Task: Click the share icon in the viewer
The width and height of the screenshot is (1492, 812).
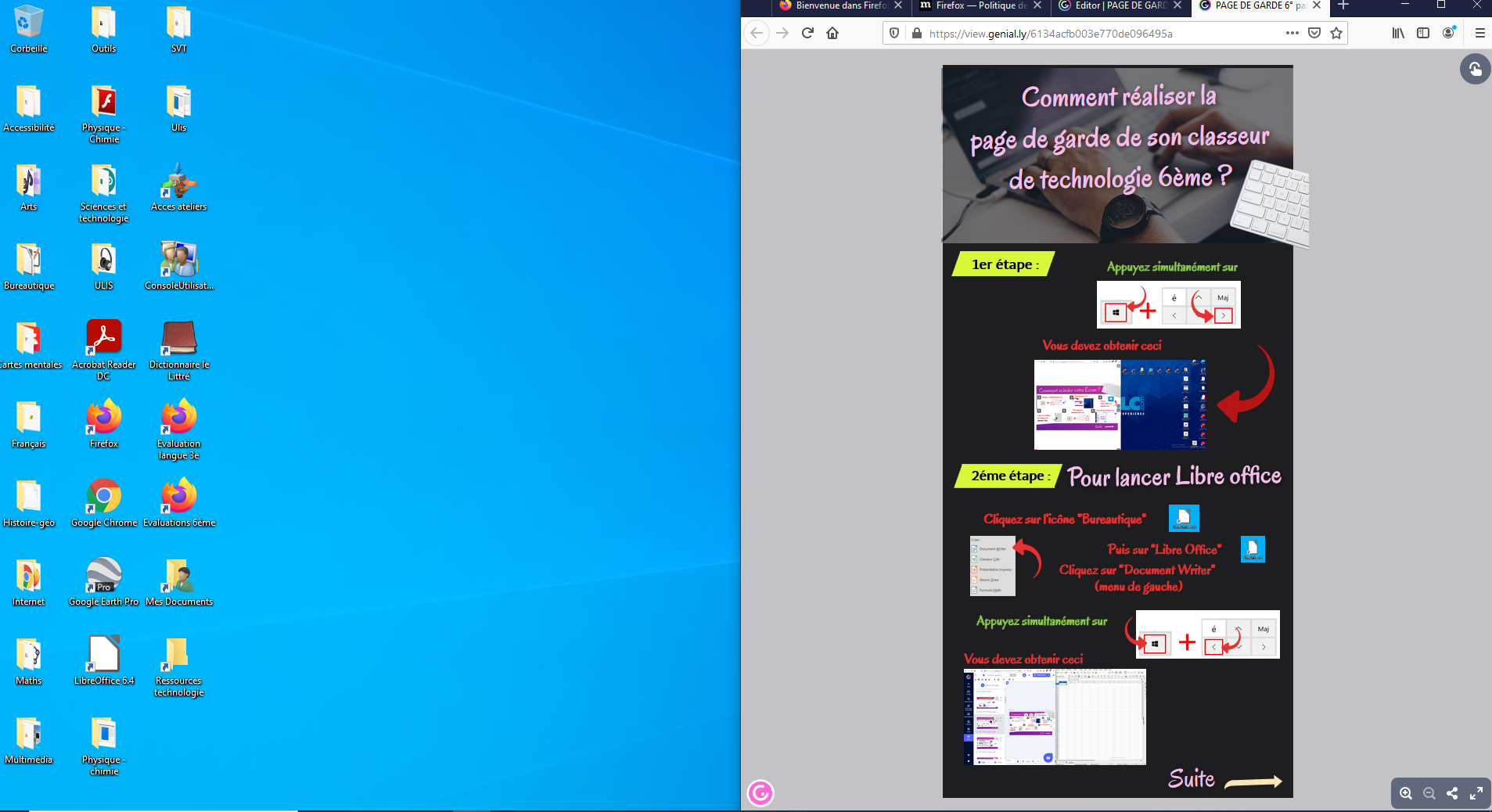Action: [1452, 793]
